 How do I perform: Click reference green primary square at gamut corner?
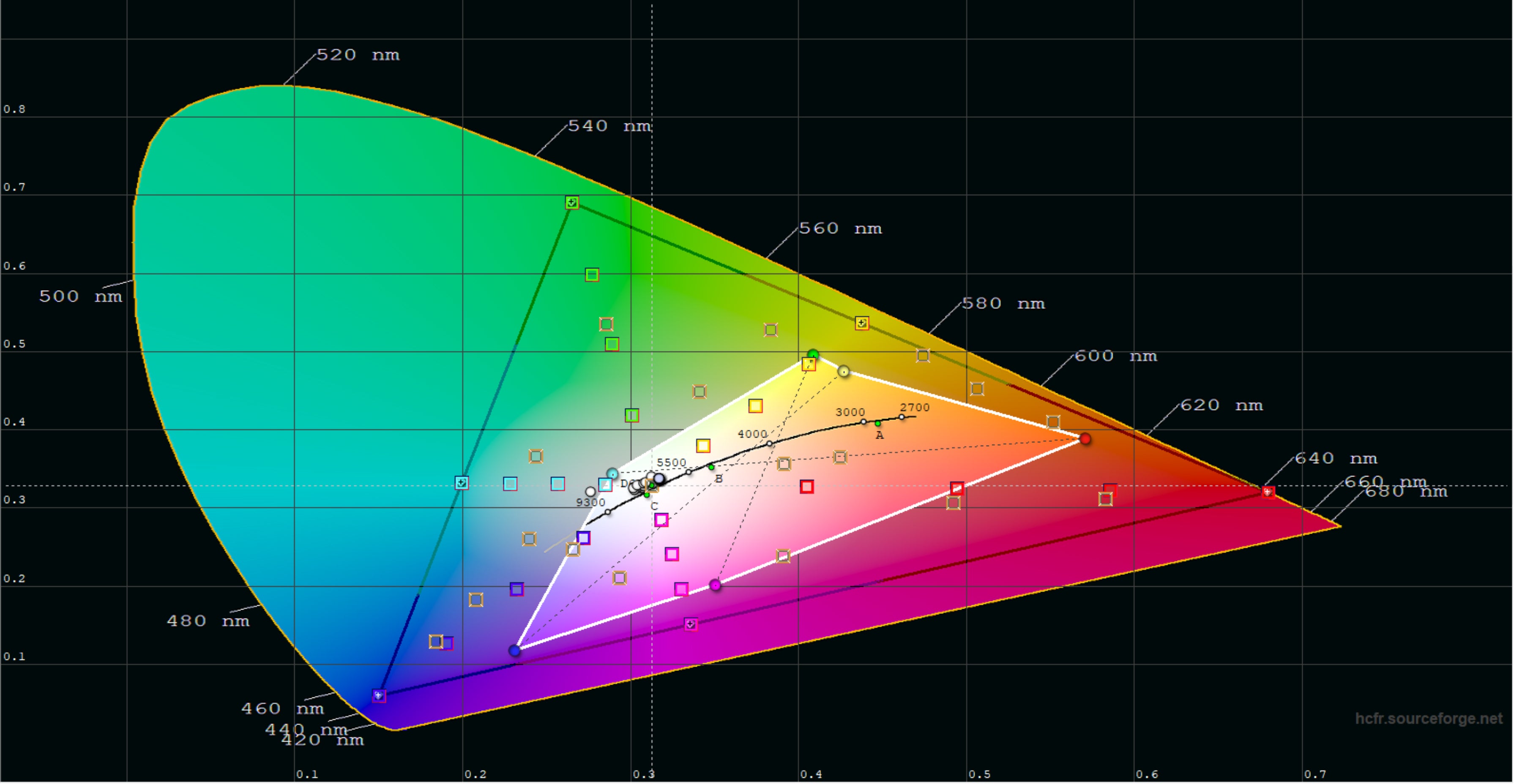572,203
